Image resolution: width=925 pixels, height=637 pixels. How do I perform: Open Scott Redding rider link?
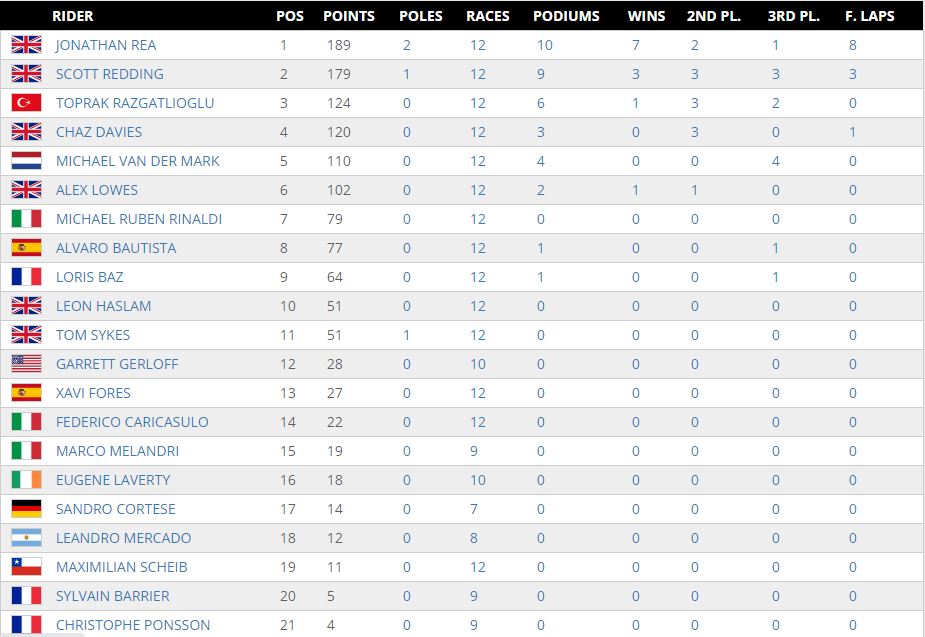(x=110, y=74)
